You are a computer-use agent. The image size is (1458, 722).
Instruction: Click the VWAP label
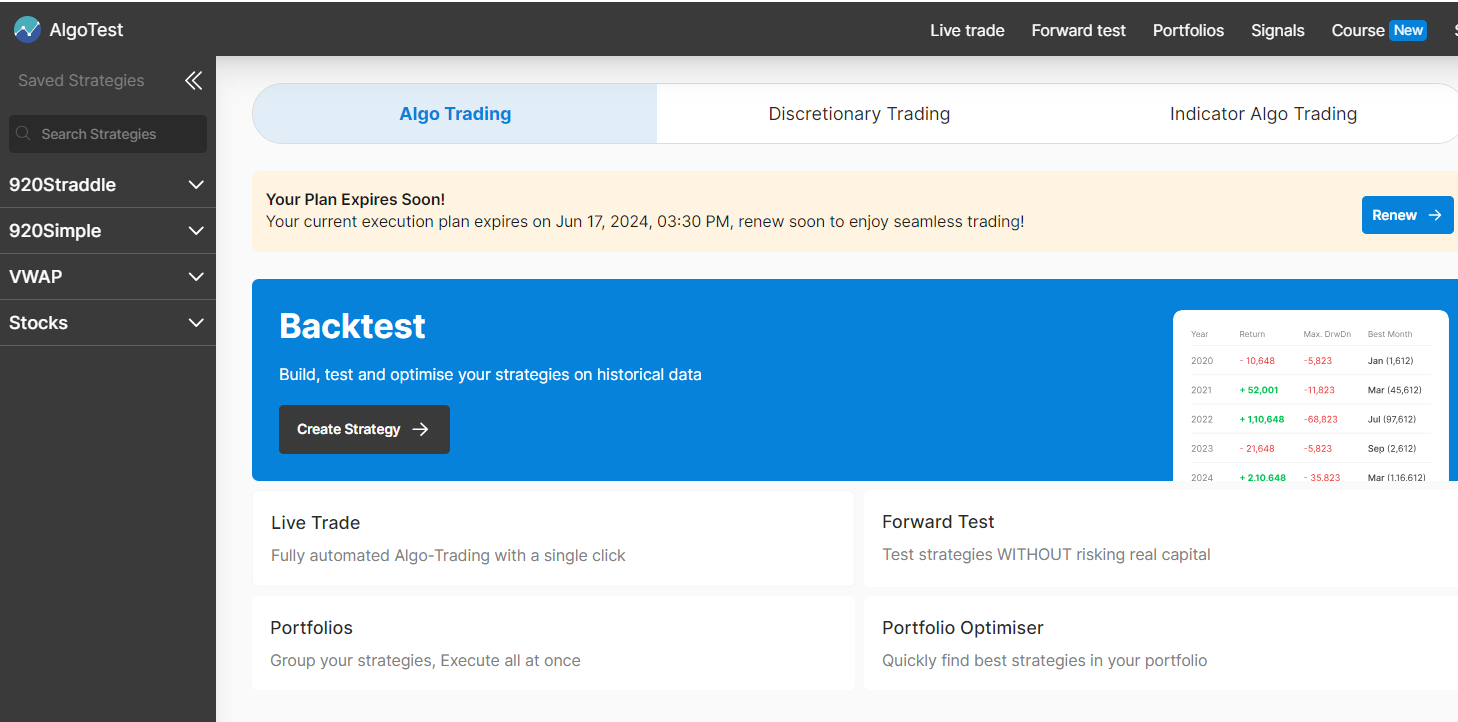tap(35, 277)
